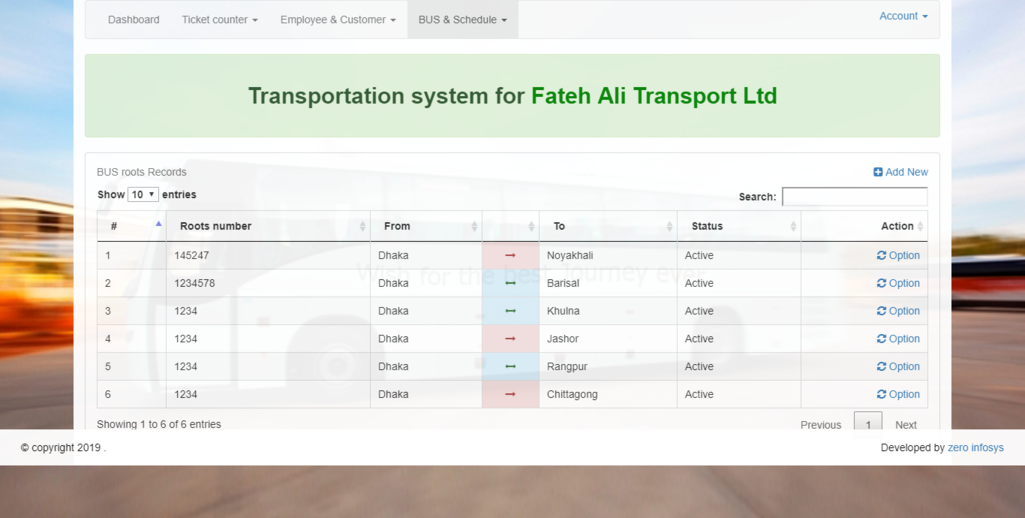Click the two-way arrow icon for Barisal
Image resolution: width=1025 pixels, height=518 pixels.
510,283
